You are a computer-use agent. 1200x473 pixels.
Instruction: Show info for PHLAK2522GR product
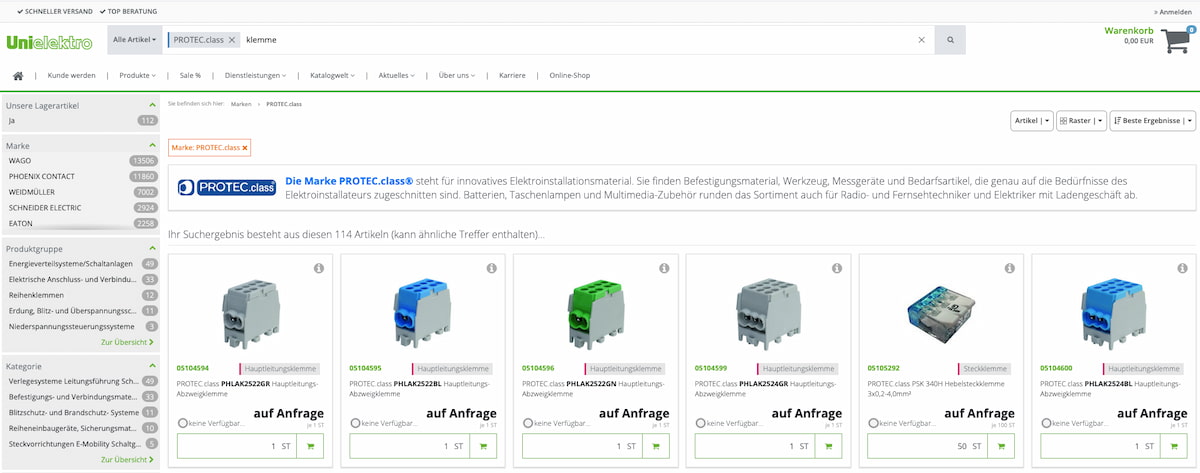pyautogui.click(x=319, y=269)
